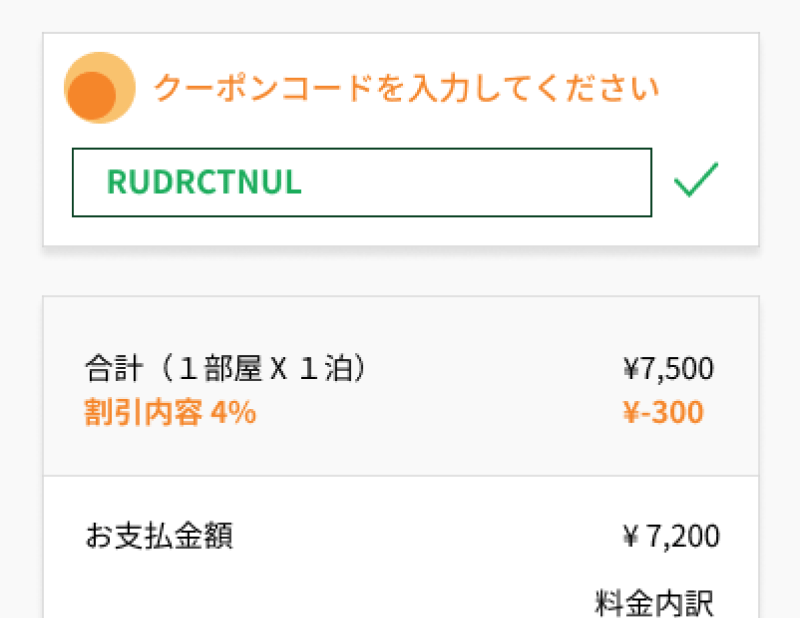Open the 料金内訳 price breakdown

point(655,603)
